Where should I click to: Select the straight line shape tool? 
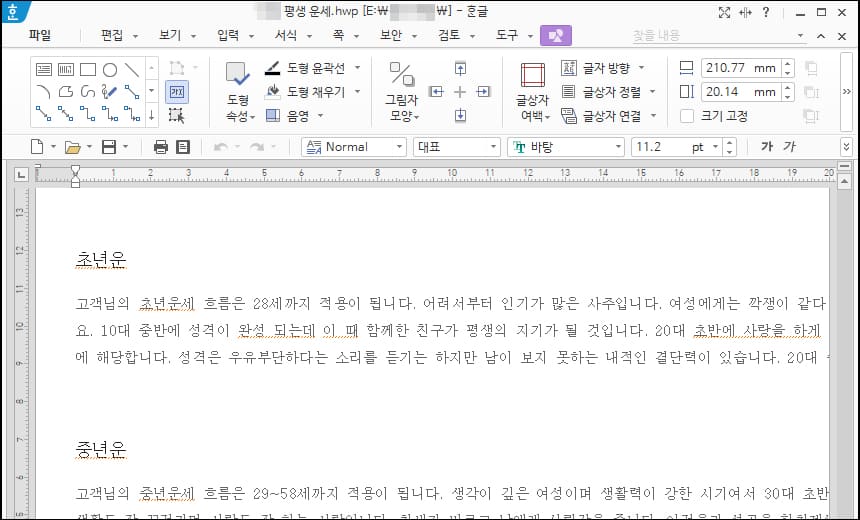click(x=132, y=70)
